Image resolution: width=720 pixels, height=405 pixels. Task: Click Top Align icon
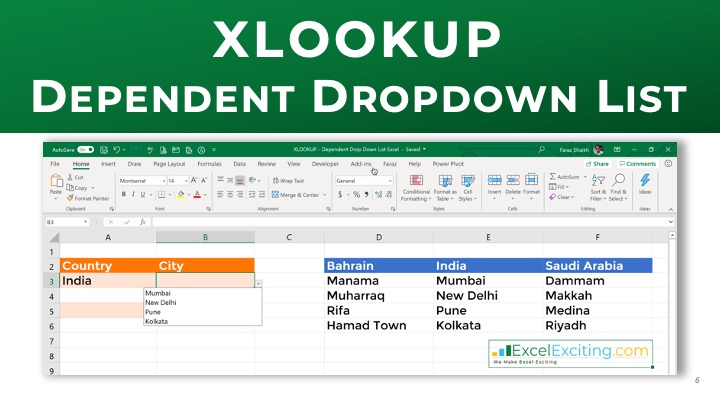click(x=220, y=180)
